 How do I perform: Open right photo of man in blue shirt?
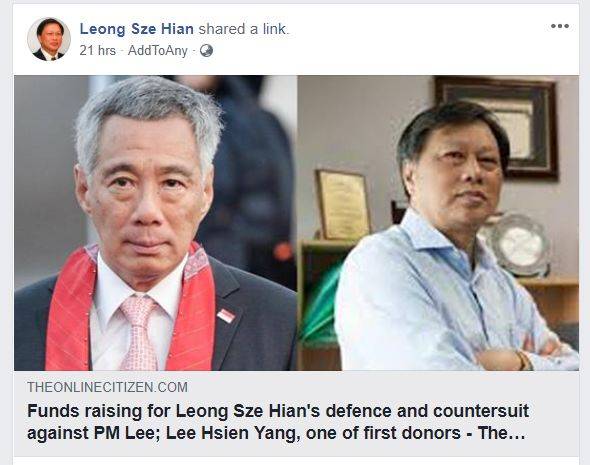click(438, 223)
